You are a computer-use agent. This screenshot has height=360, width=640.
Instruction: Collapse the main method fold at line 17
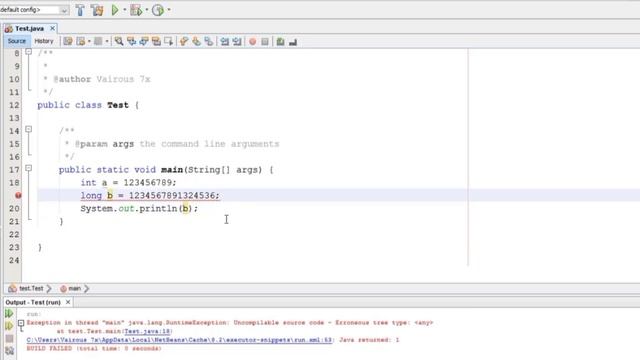click(x=28, y=168)
